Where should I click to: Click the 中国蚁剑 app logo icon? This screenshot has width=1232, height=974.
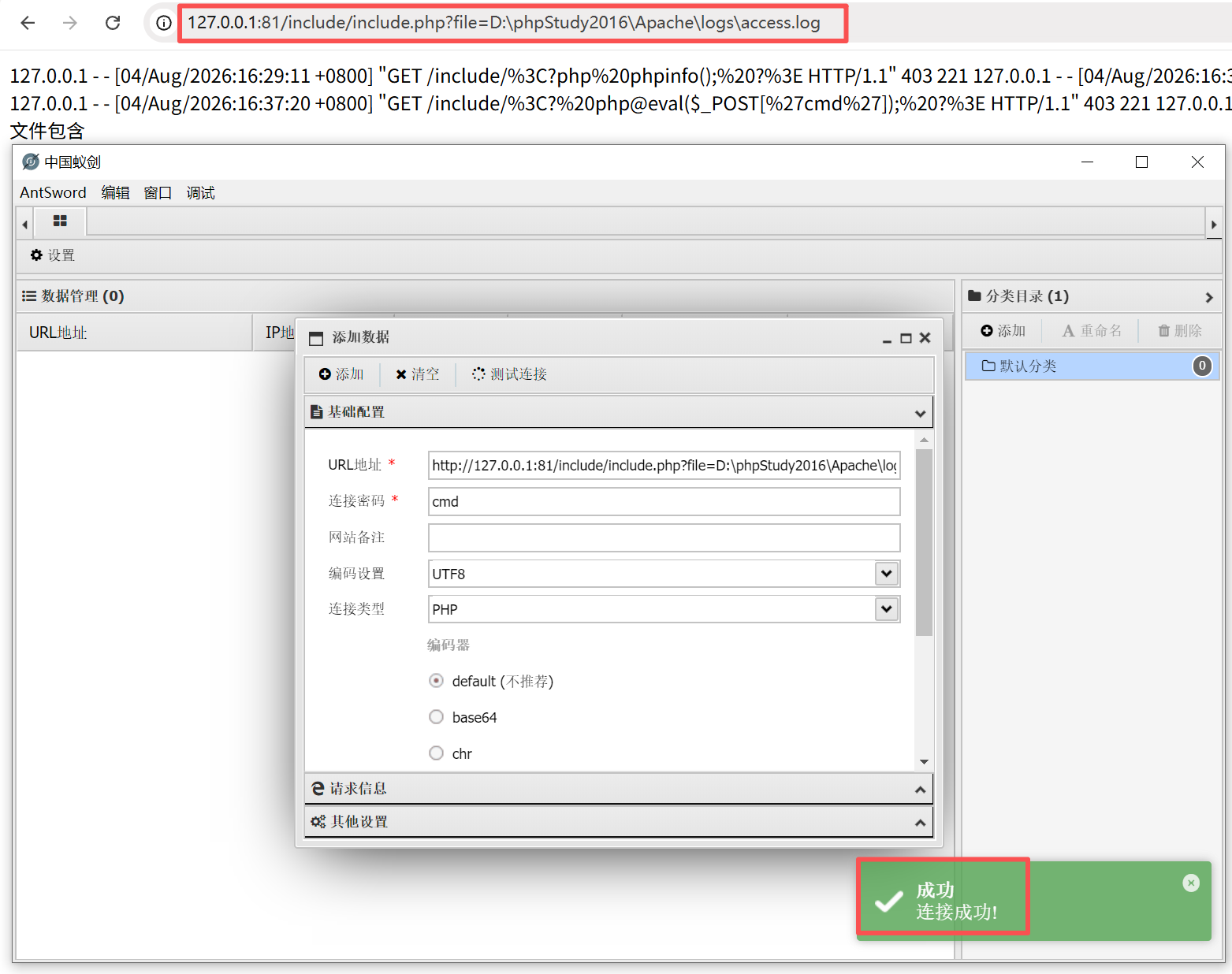pyautogui.click(x=30, y=162)
